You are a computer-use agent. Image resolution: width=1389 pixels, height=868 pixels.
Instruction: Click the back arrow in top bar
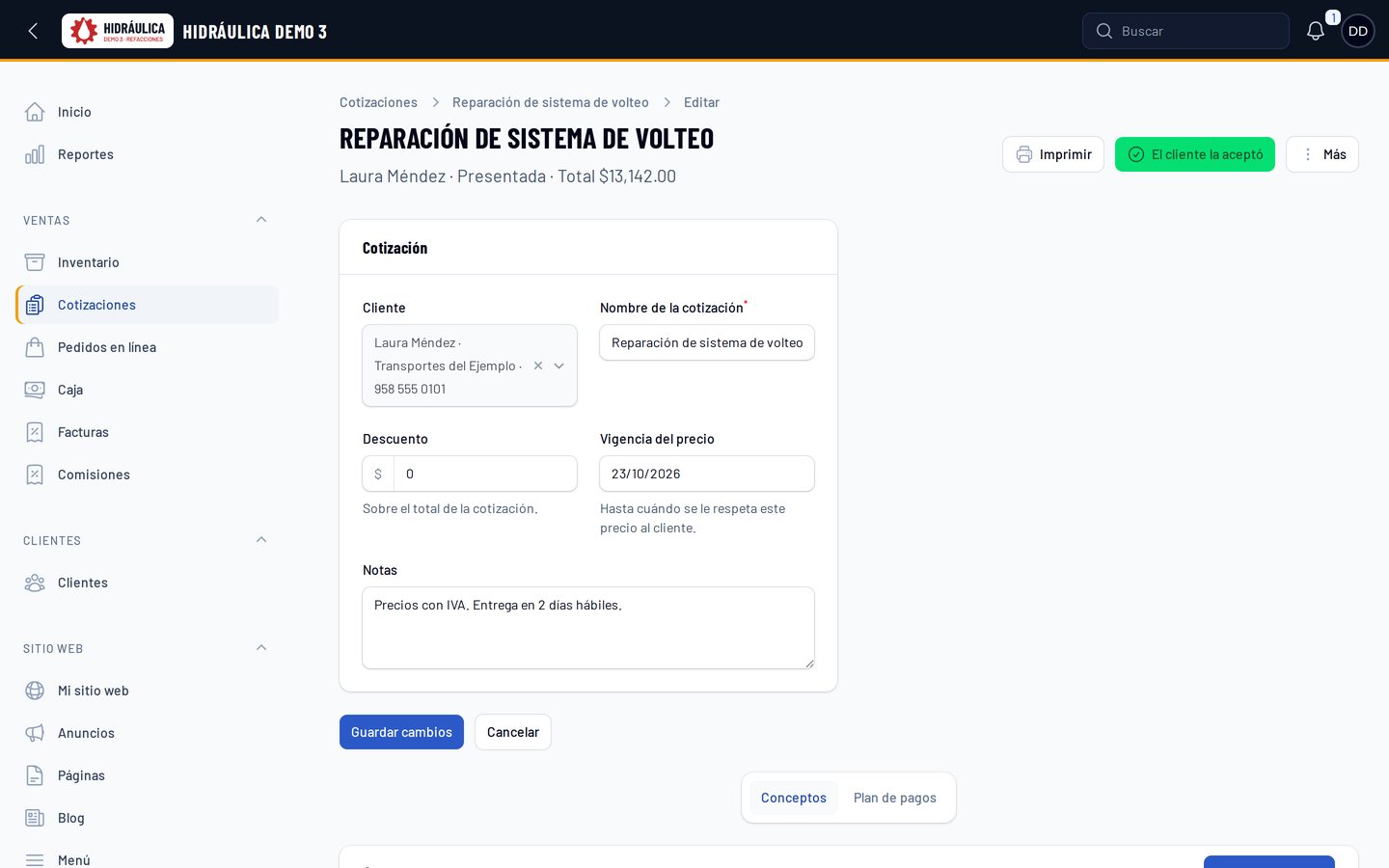pyautogui.click(x=33, y=31)
